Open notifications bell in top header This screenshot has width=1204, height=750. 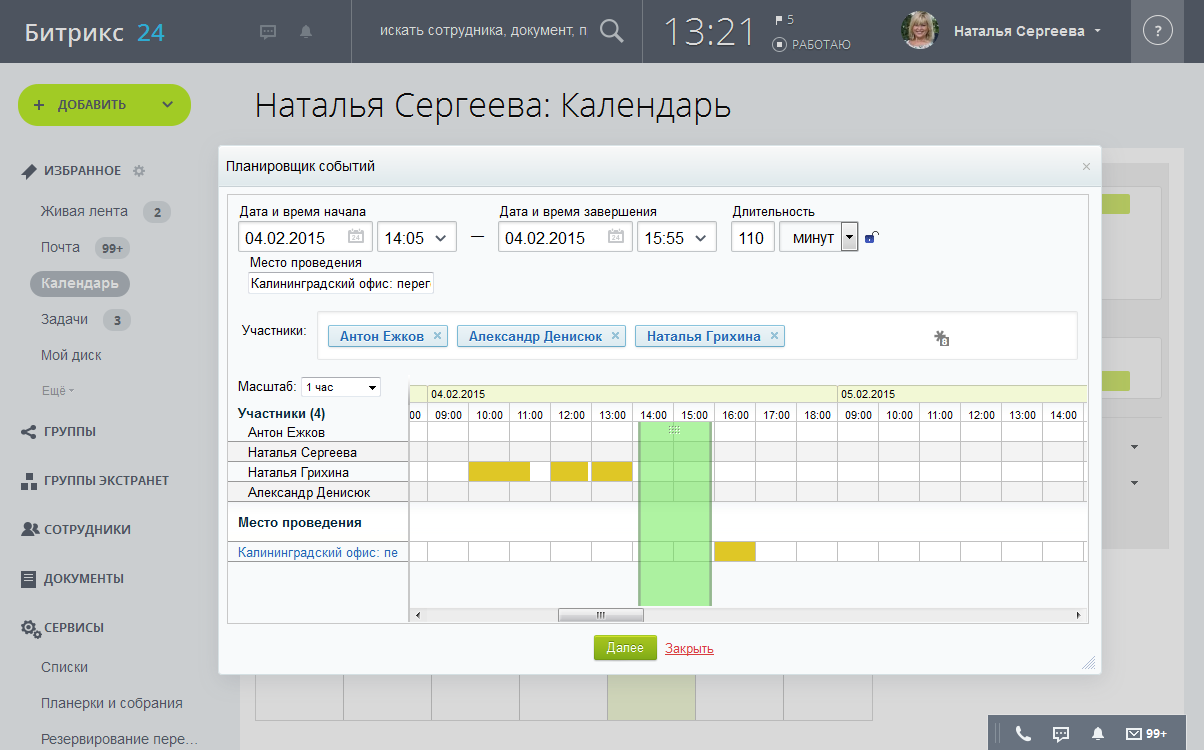306,31
